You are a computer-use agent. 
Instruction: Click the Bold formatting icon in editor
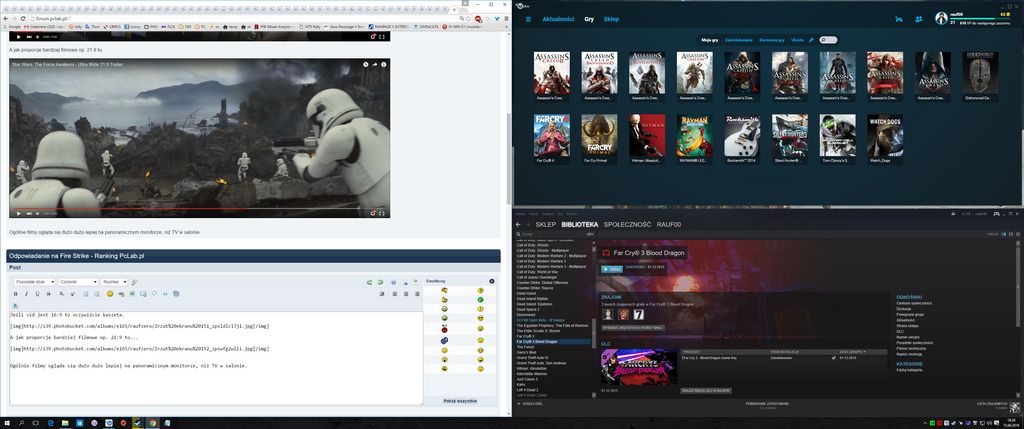pyautogui.click(x=15, y=294)
